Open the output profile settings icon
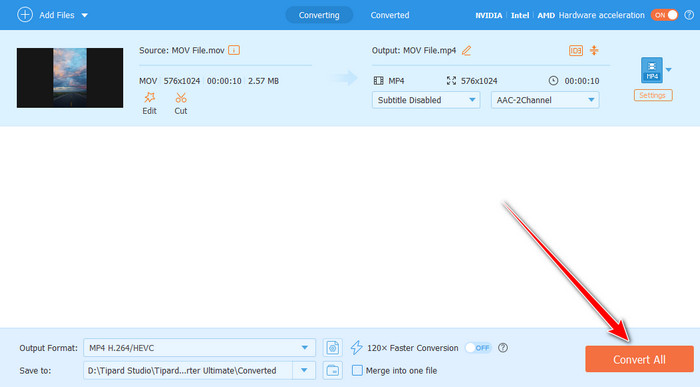The width and height of the screenshot is (700, 387). (x=332, y=348)
